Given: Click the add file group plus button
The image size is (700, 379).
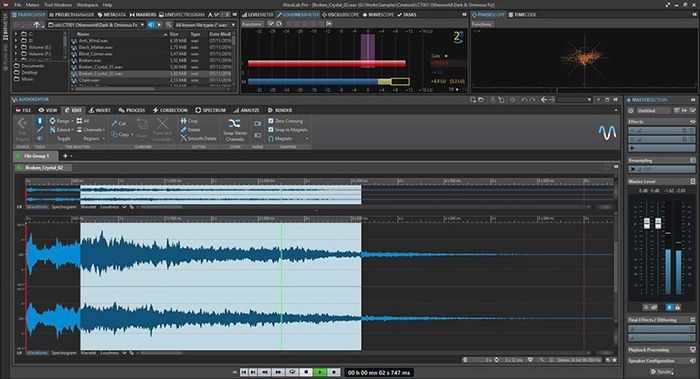Looking at the screenshot, I should pyautogui.click(x=65, y=156).
